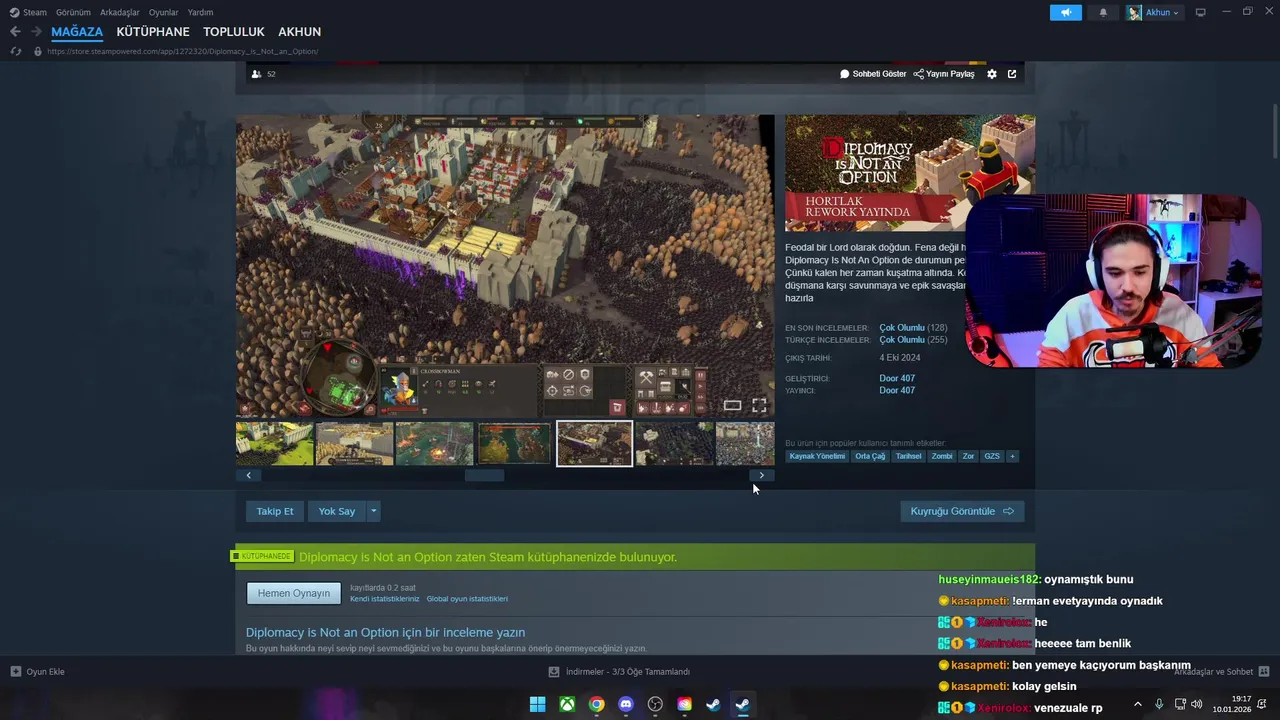The width and height of the screenshot is (1280, 720).
Task: Select the Tarihsel tag
Action: 909,456
